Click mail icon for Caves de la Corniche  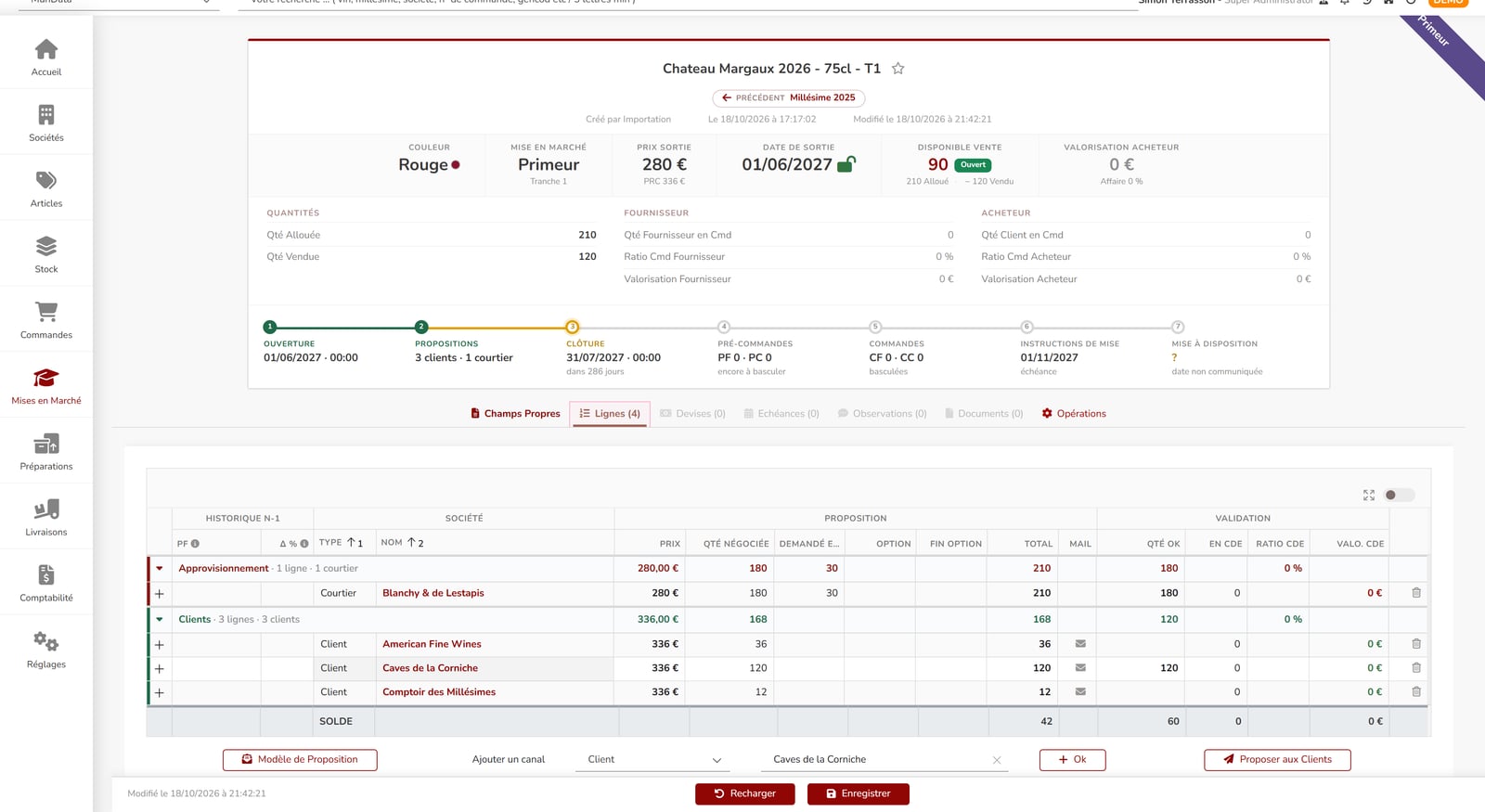click(x=1080, y=668)
